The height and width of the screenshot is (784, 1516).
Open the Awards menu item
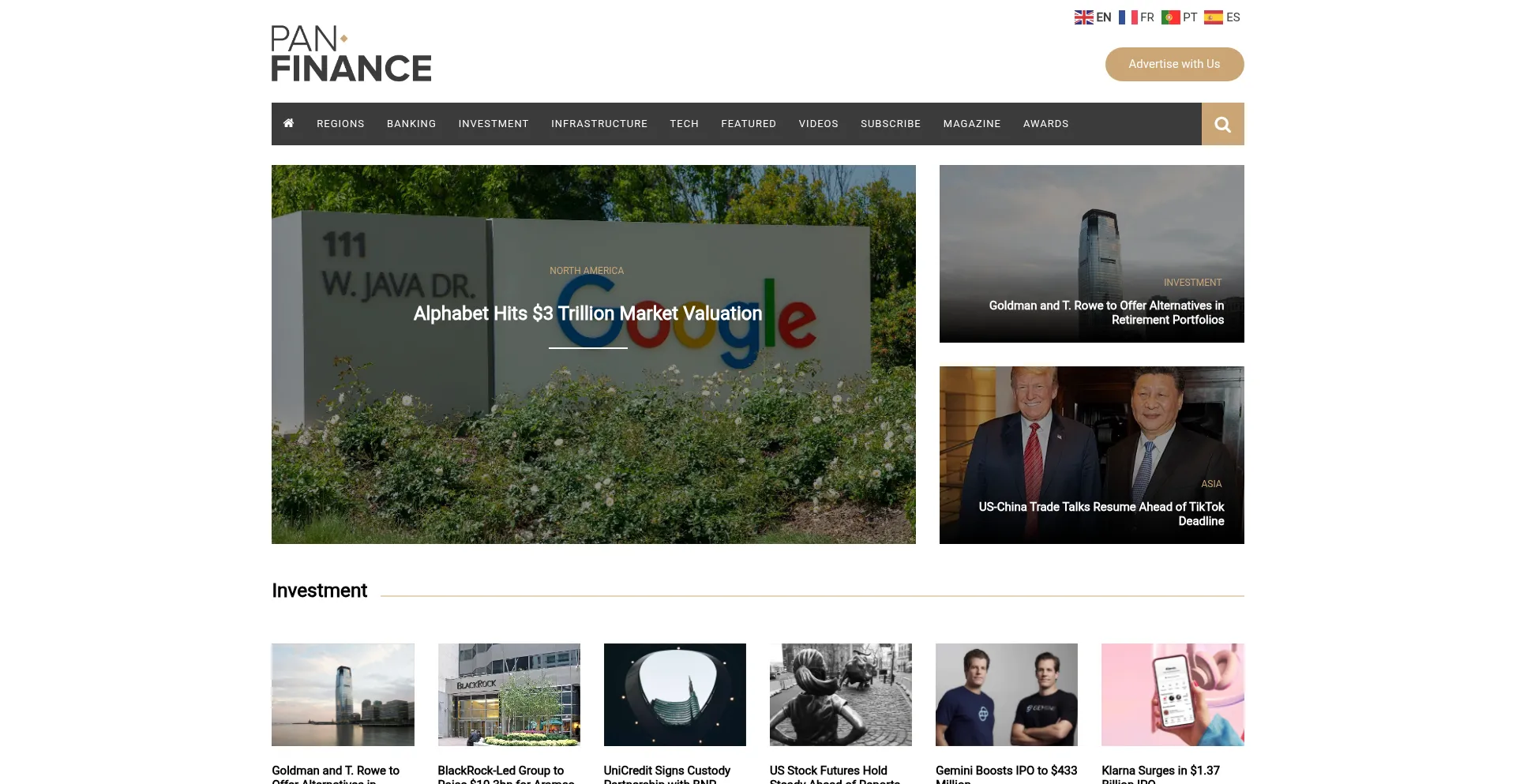[1045, 124]
